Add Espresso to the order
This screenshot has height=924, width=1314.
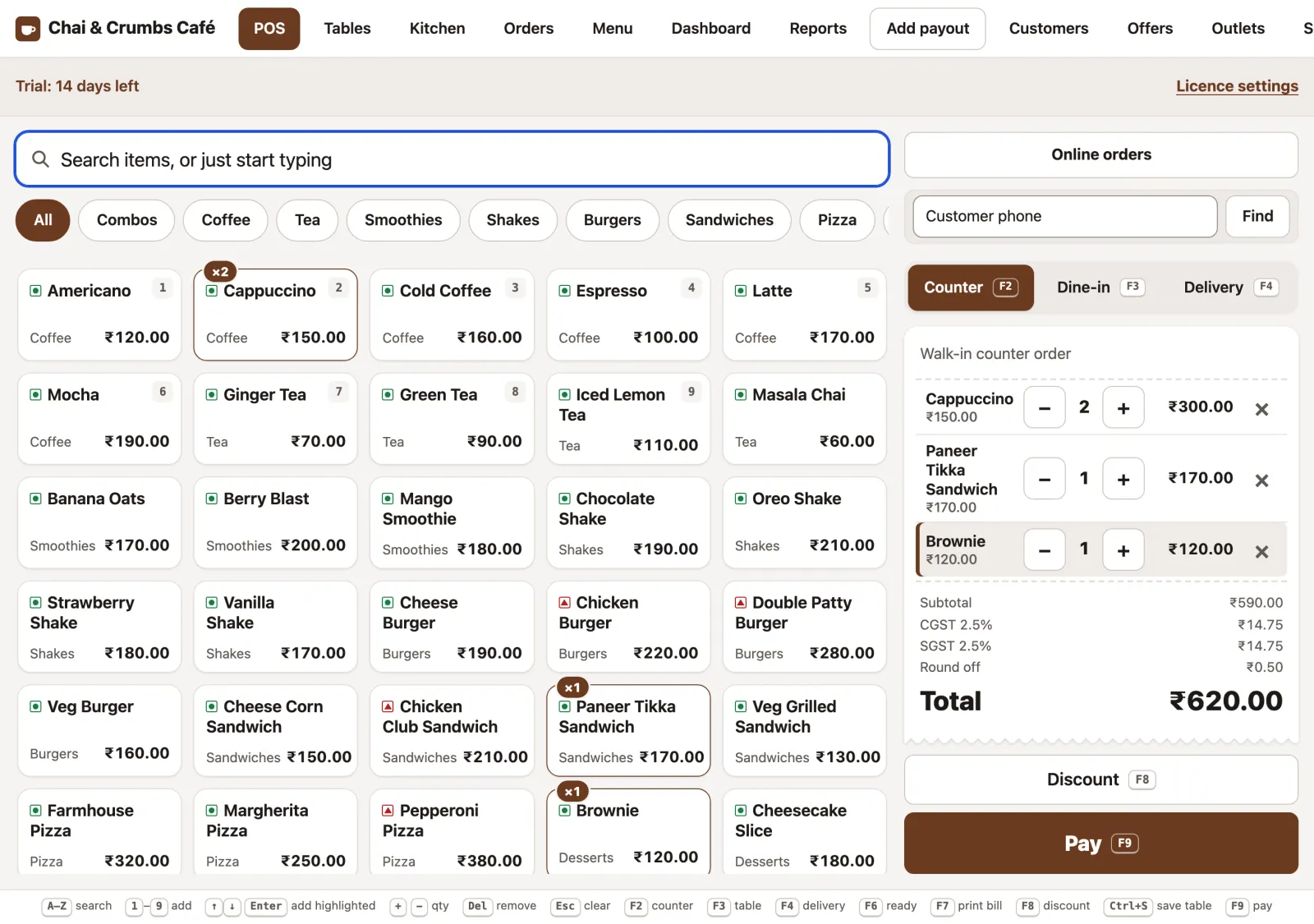pyautogui.click(x=628, y=315)
